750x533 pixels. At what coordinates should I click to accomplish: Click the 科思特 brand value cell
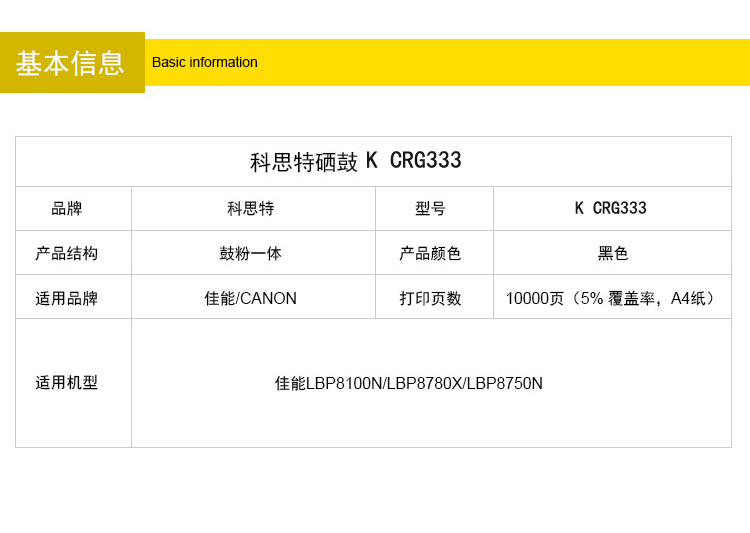[x=251, y=209]
